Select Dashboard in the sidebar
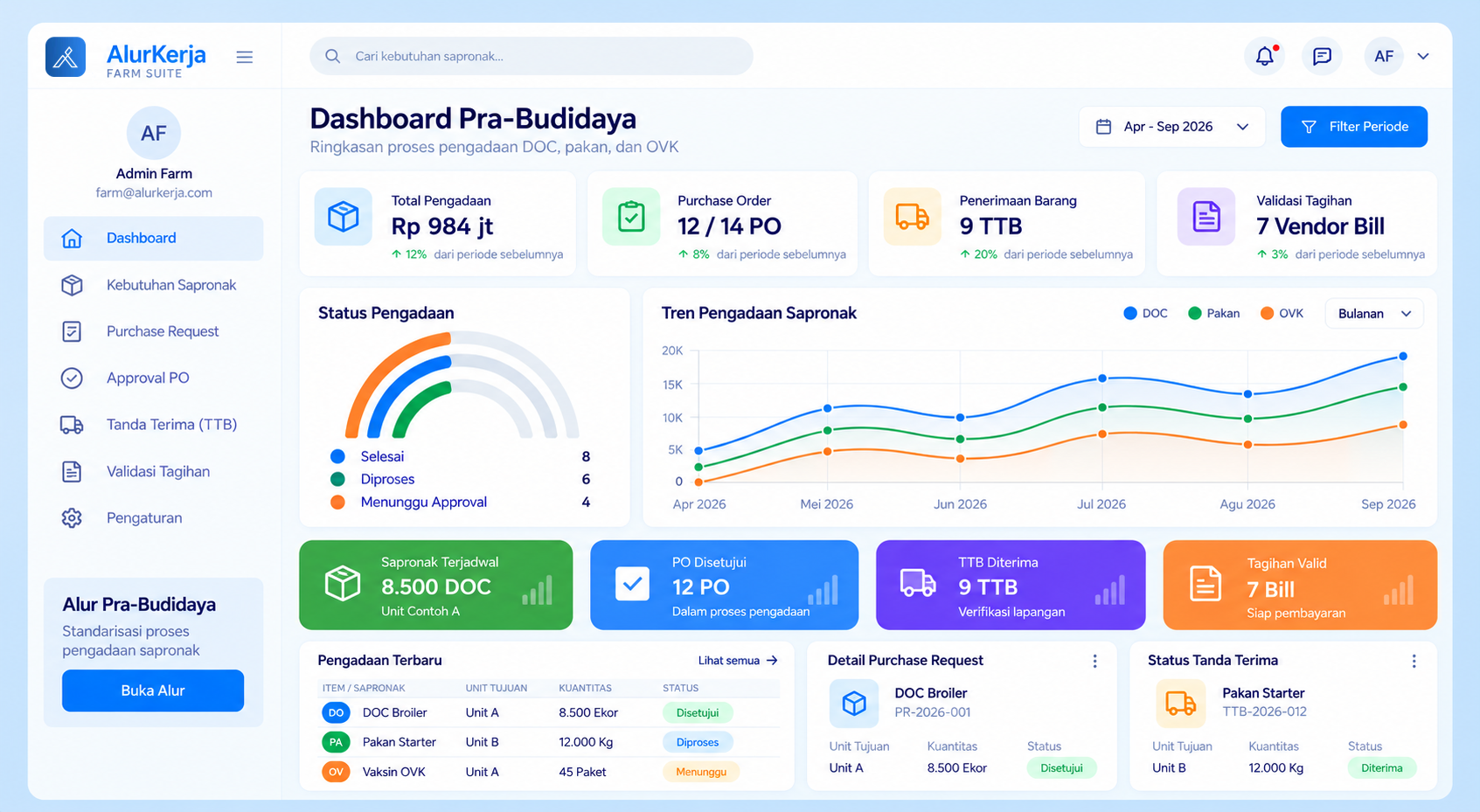This screenshot has width=1480, height=812. [153, 238]
